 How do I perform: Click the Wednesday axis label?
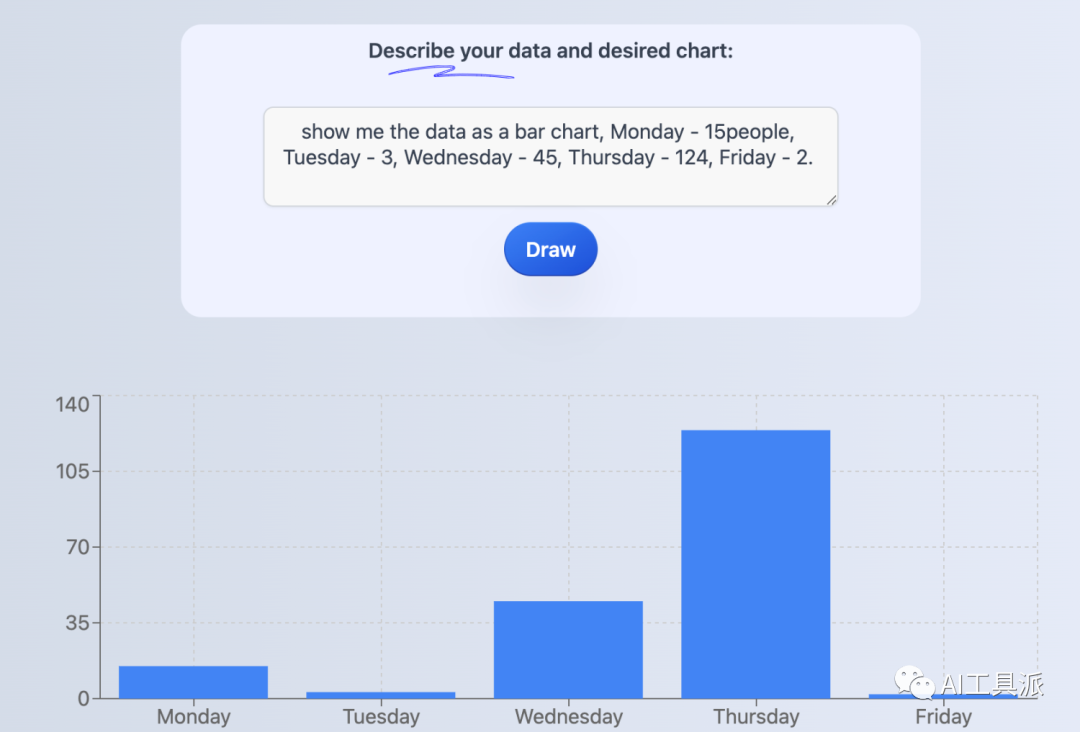[x=568, y=716]
